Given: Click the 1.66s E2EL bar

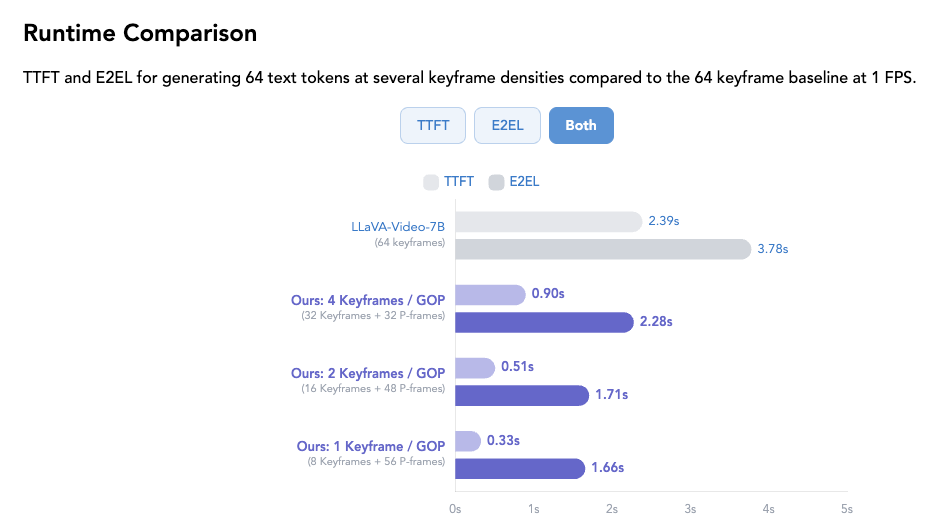Looking at the screenshot, I should coord(520,468).
